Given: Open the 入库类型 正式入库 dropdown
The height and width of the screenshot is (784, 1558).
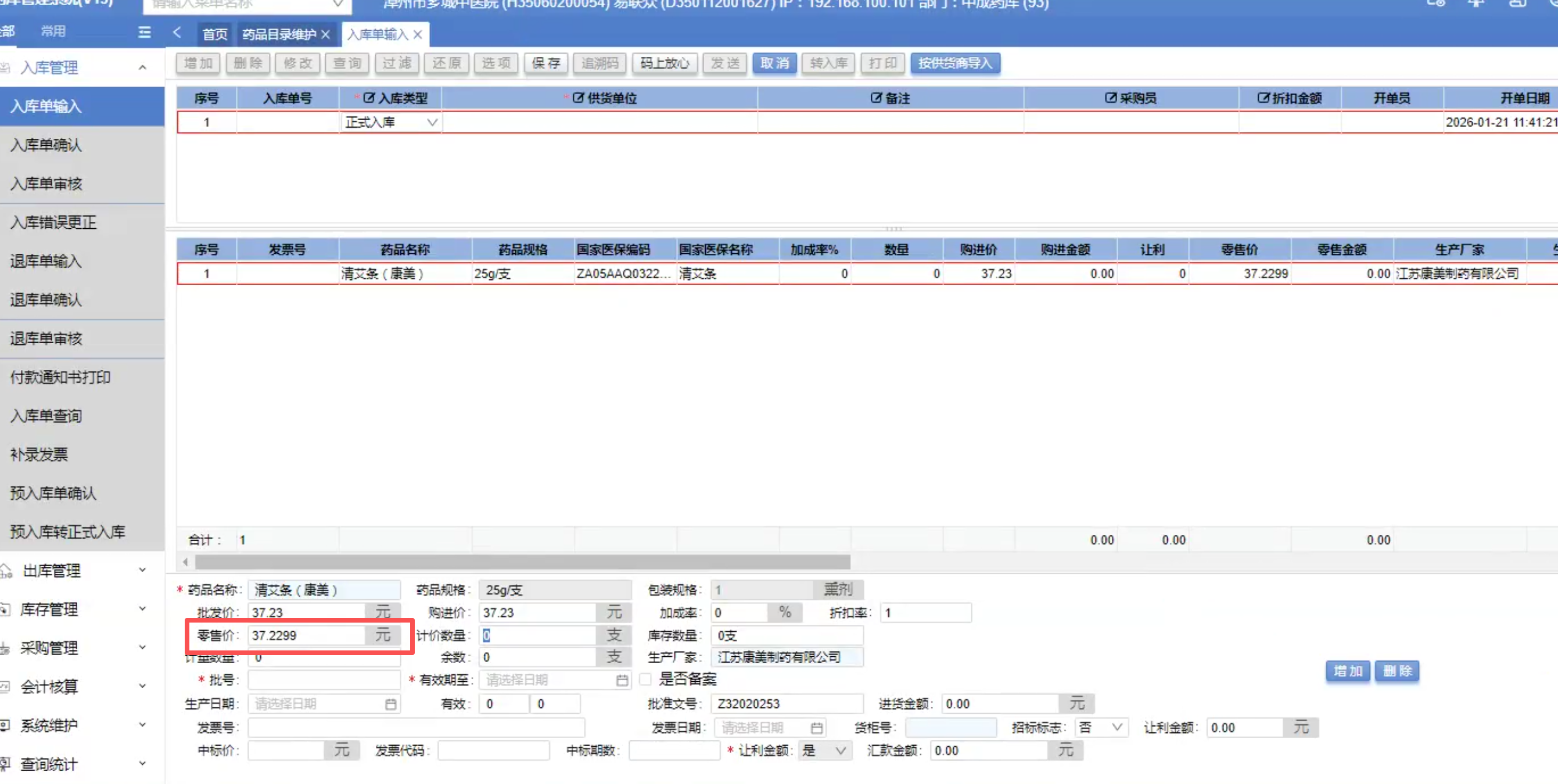Looking at the screenshot, I should [x=431, y=122].
